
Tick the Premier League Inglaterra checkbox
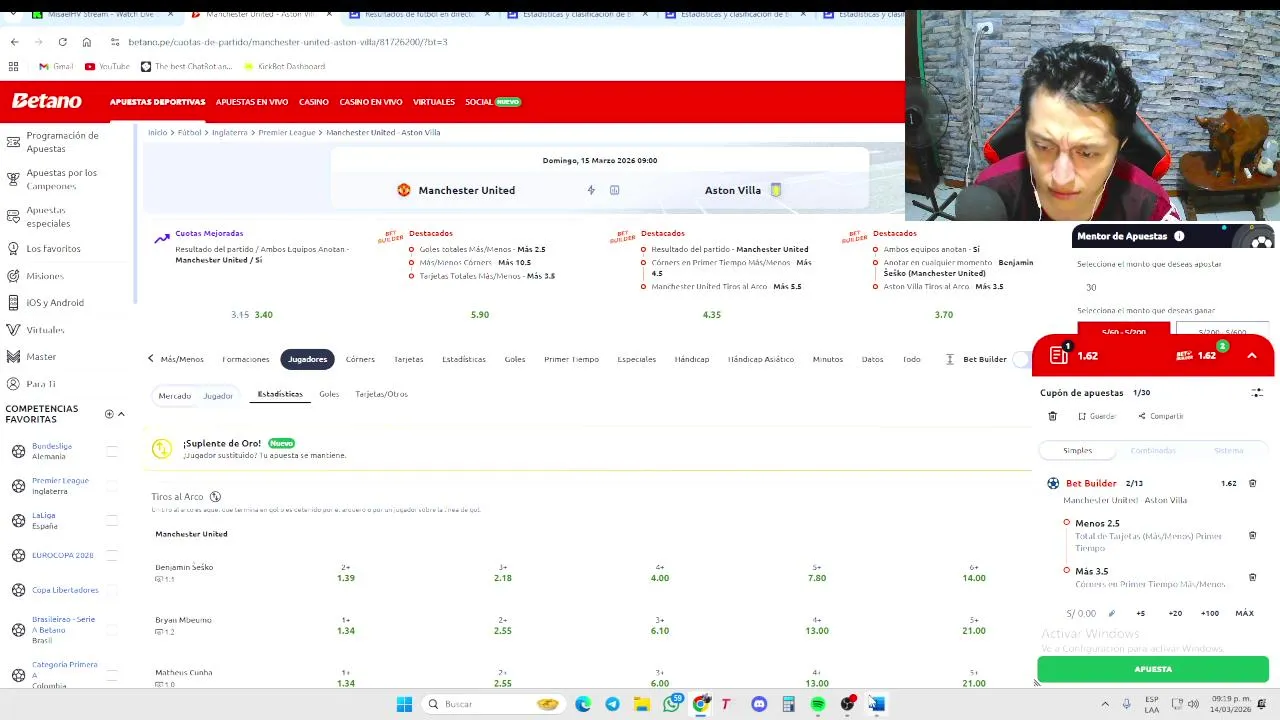click(112, 485)
